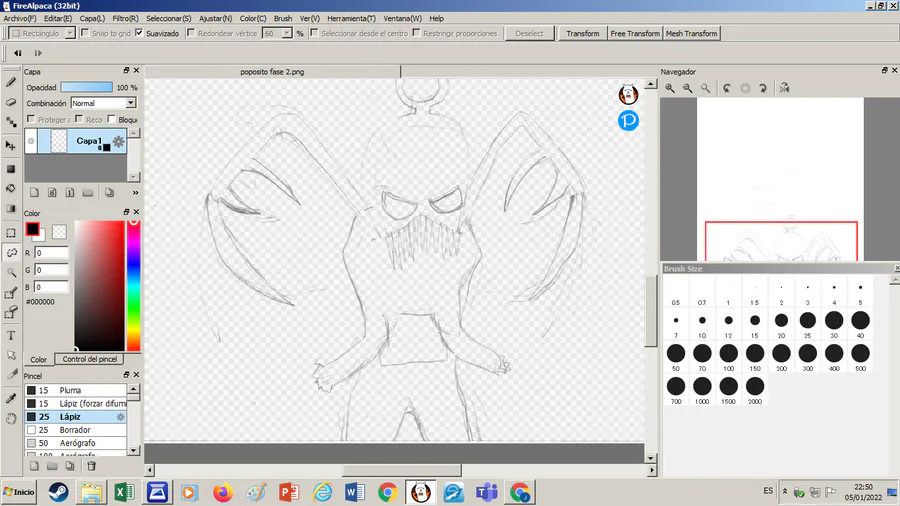Screen dimensions: 900x506
Task: Zoom in using Navigator magnifier plus
Action: pyautogui.click(x=670, y=88)
